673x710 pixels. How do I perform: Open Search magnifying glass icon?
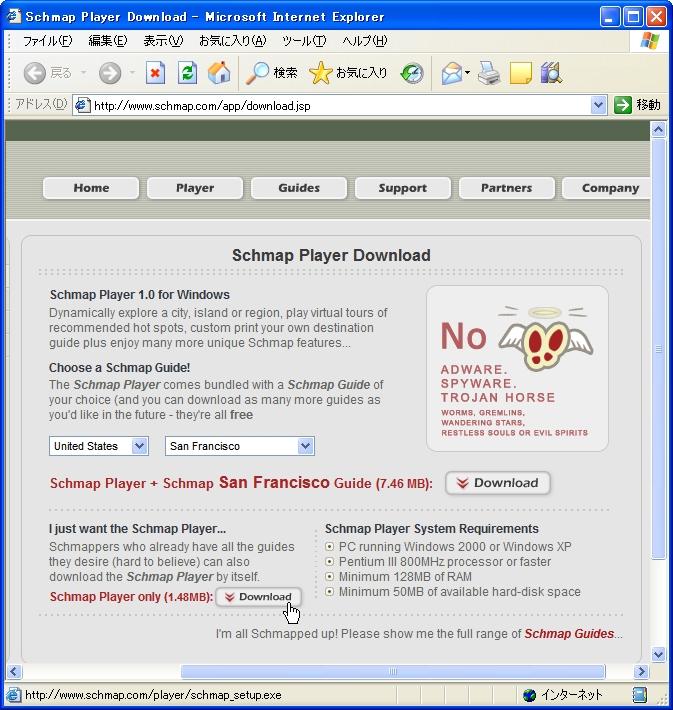click(257, 72)
